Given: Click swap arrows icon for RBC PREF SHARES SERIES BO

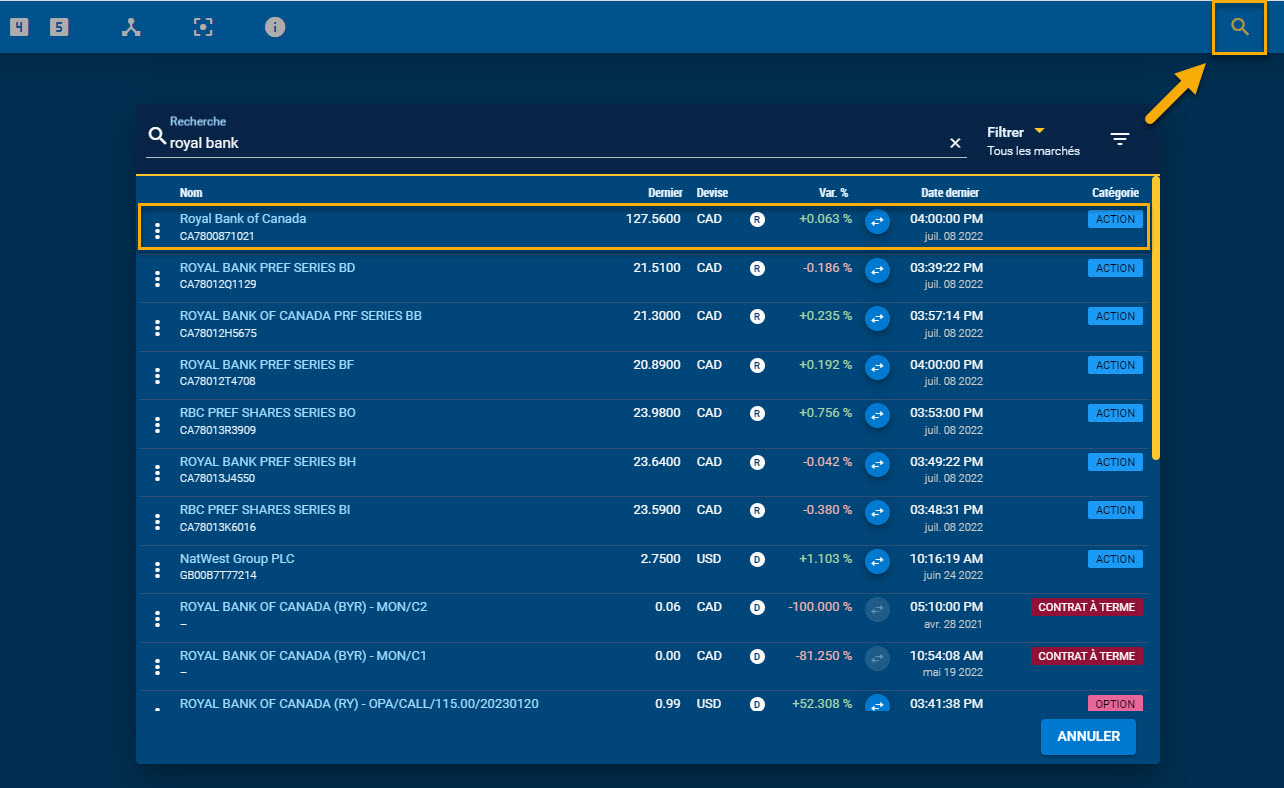Looking at the screenshot, I should tap(877, 414).
